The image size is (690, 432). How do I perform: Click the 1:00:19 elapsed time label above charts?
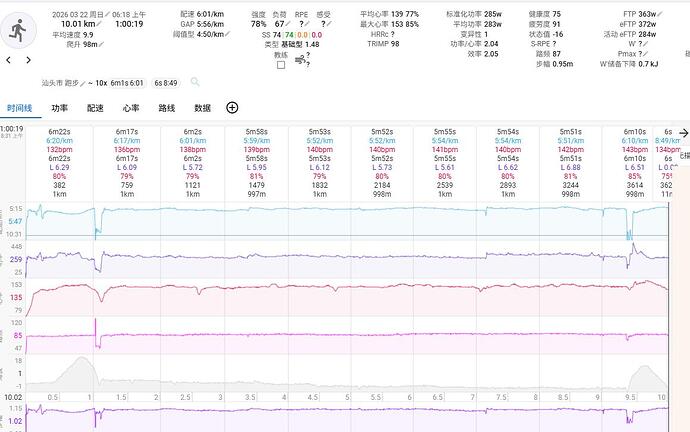pos(12,129)
